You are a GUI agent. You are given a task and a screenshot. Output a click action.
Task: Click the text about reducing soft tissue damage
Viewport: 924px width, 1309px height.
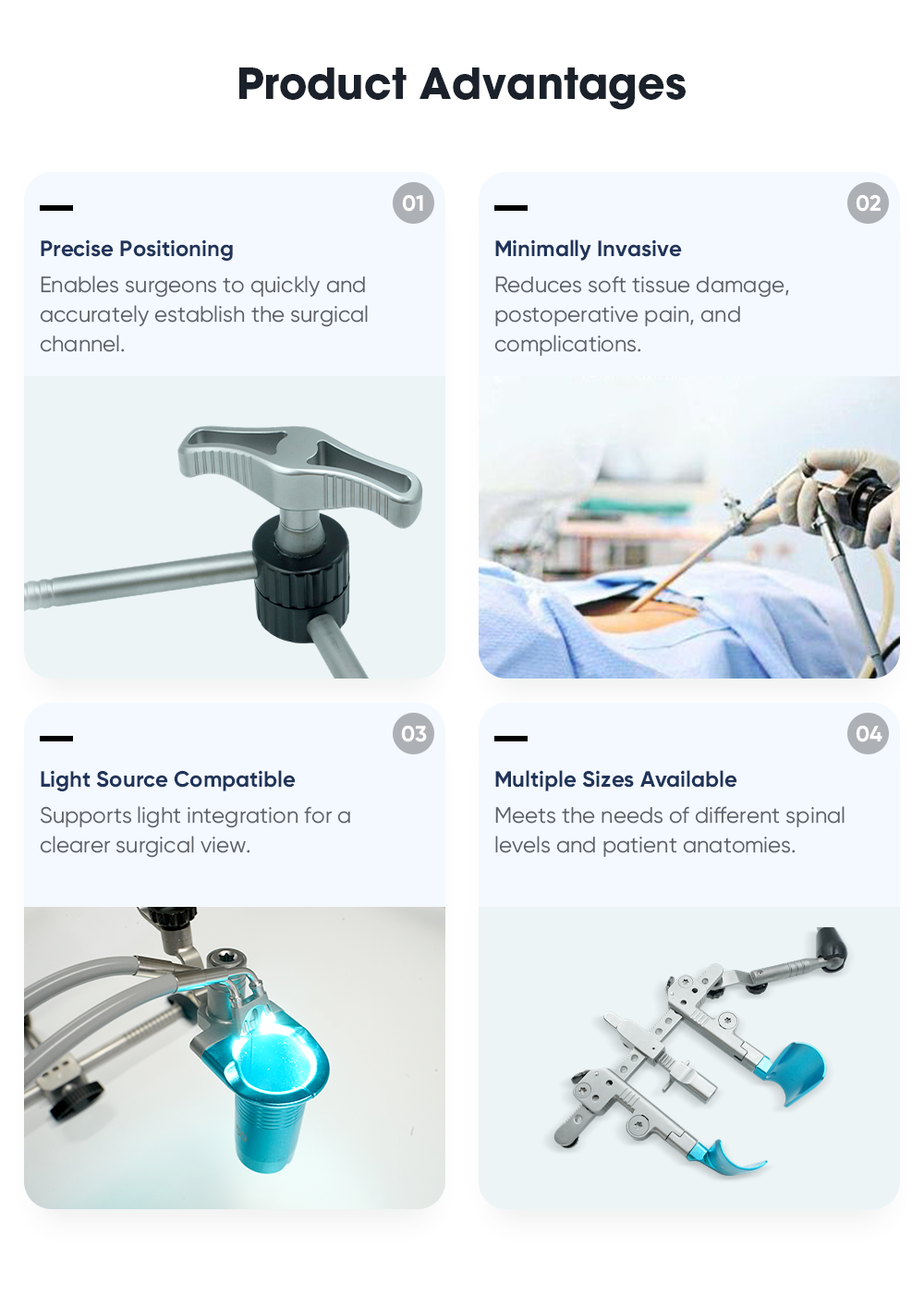pyautogui.click(x=642, y=314)
